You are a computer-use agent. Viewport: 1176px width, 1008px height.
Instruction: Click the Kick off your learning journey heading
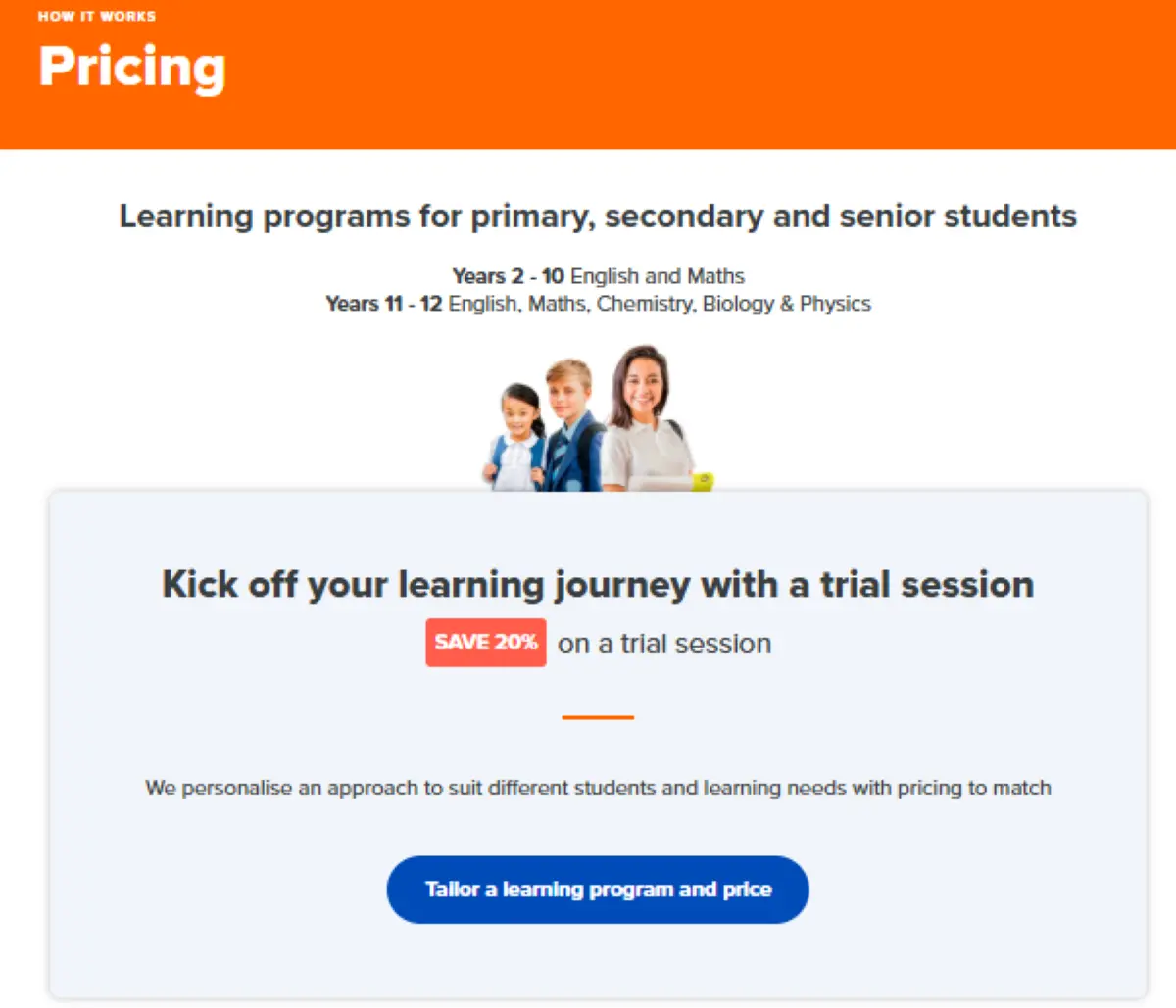598,584
